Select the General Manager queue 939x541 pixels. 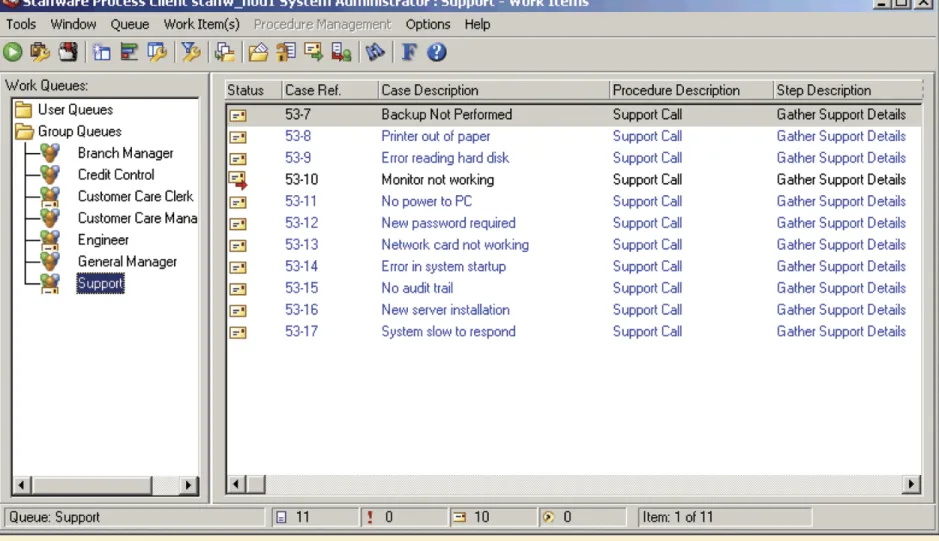coord(127,262)
